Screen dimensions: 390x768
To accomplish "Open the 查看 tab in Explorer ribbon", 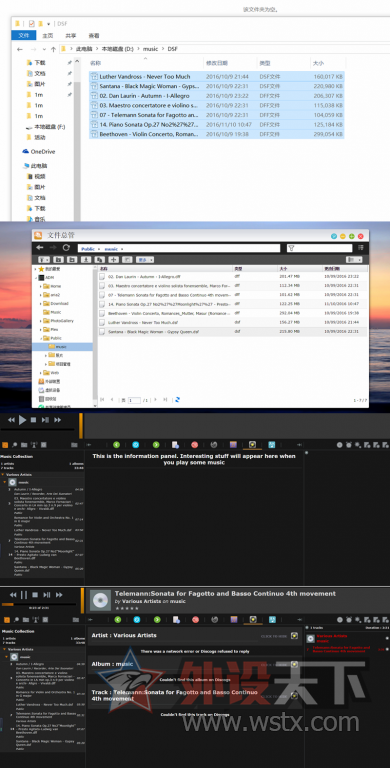I will pos(94,36).
